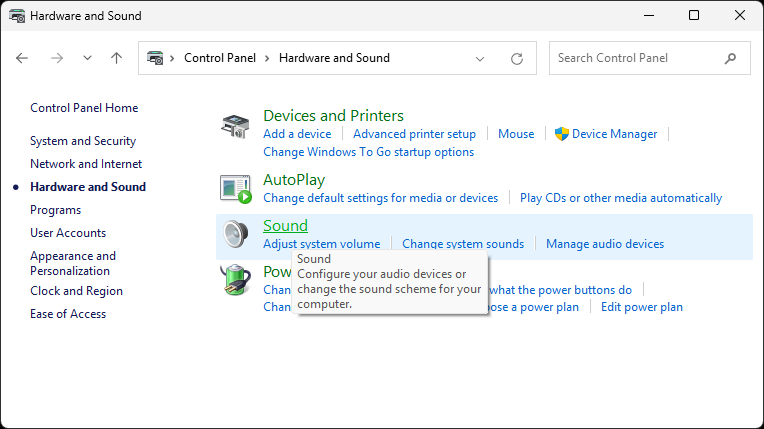Open the Device Manager link
764x429 pixels.
614,134
